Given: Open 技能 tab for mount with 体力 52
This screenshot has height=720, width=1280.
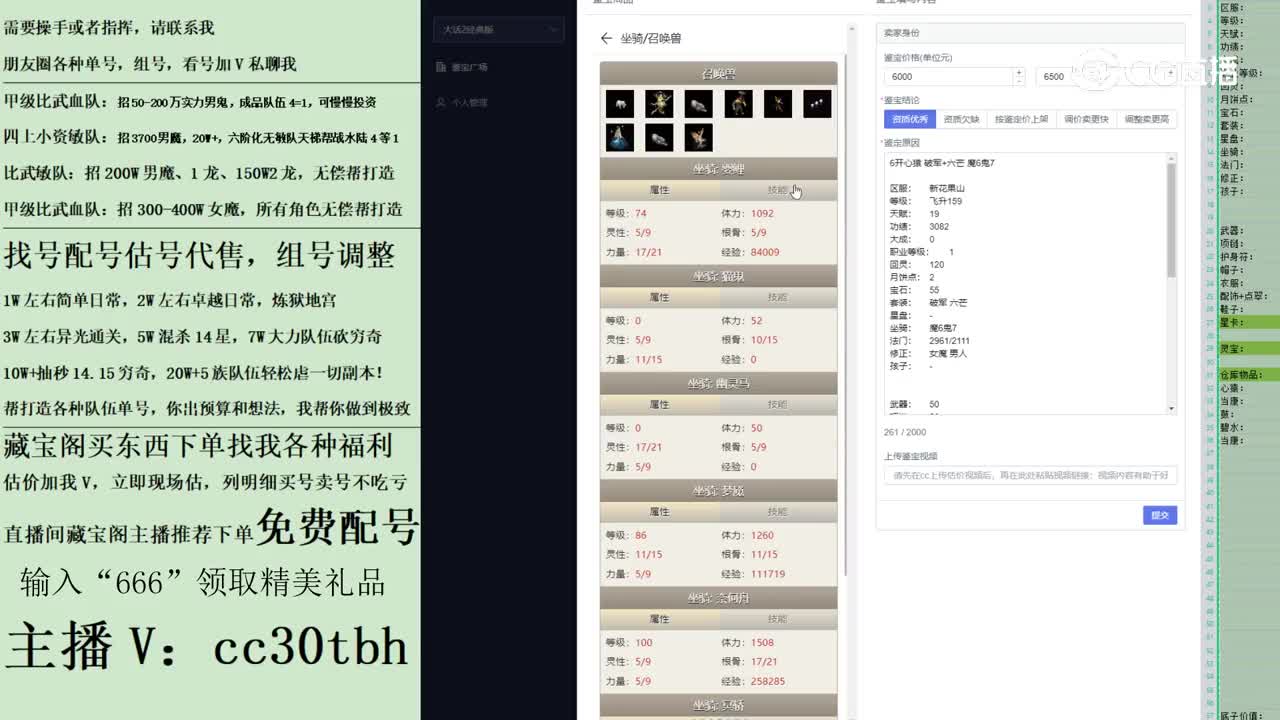Looking at the screenshot, I should [778, 297].
